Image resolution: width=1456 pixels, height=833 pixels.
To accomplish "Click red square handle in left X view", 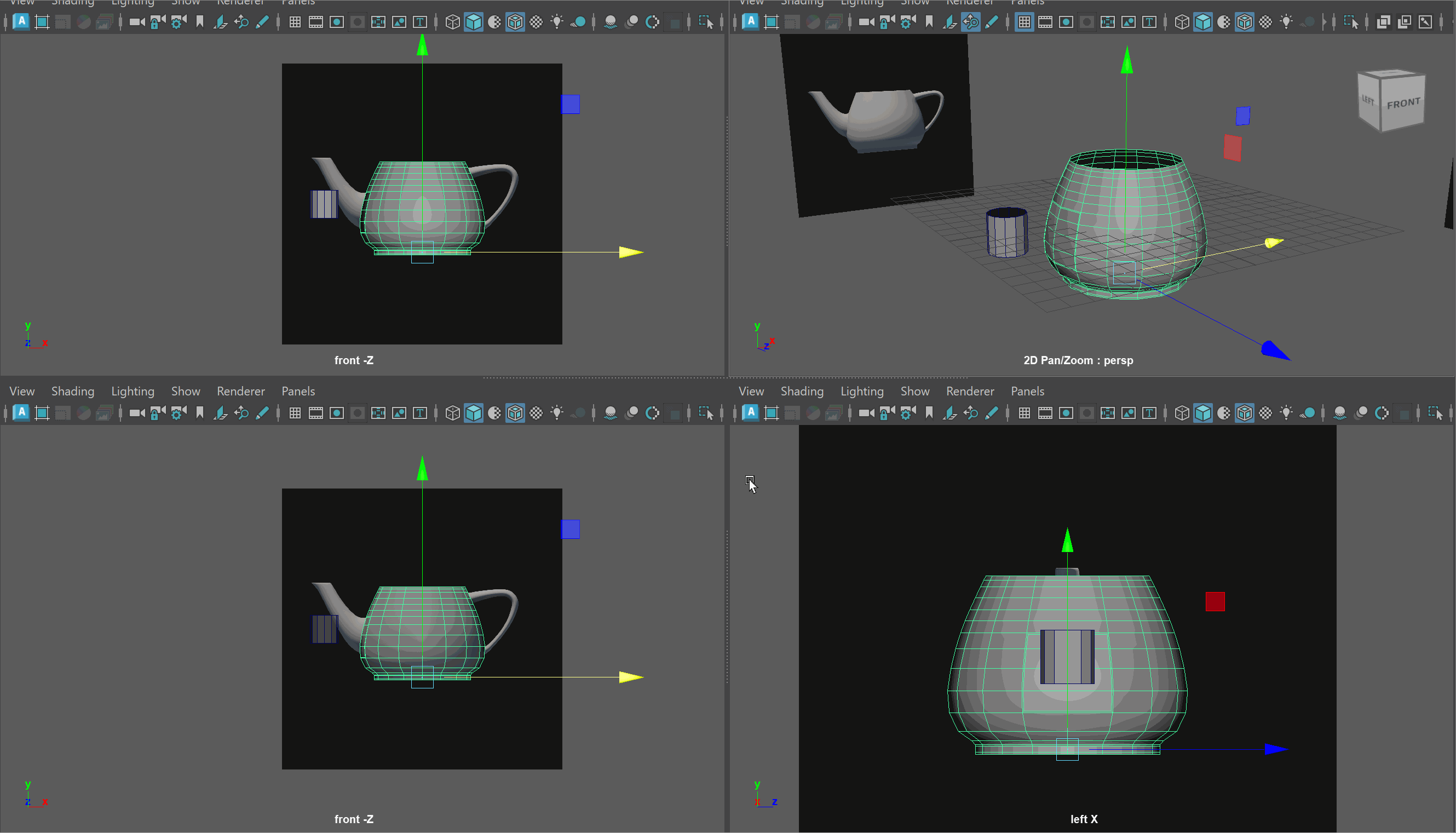I will [1215, 601].
